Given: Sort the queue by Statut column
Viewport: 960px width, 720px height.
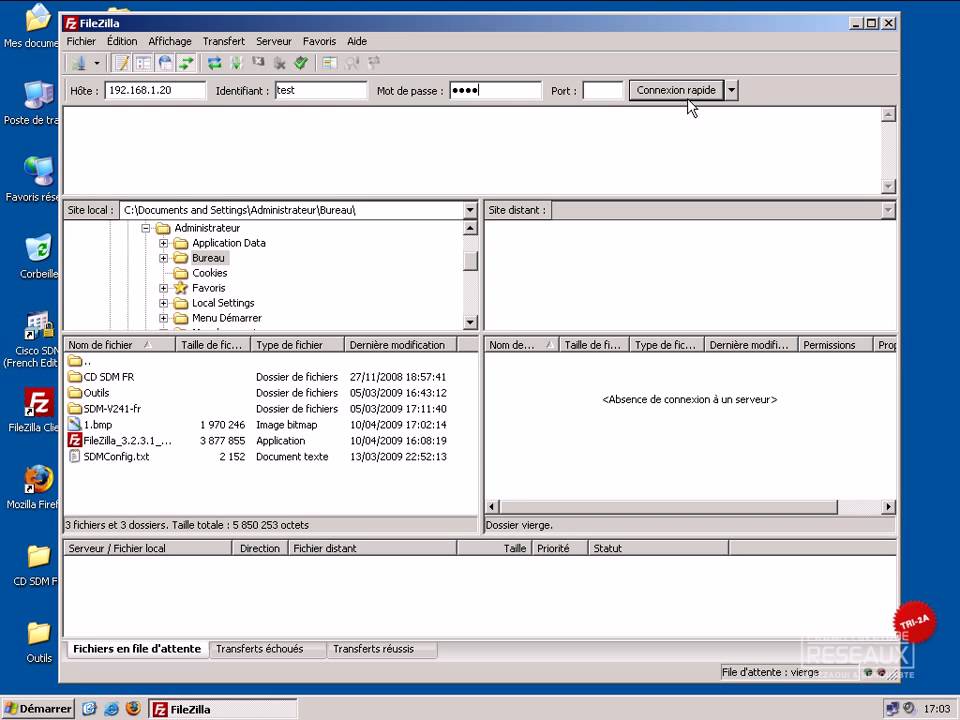Looking at the screenshot, I should click(x=658, y=549).
